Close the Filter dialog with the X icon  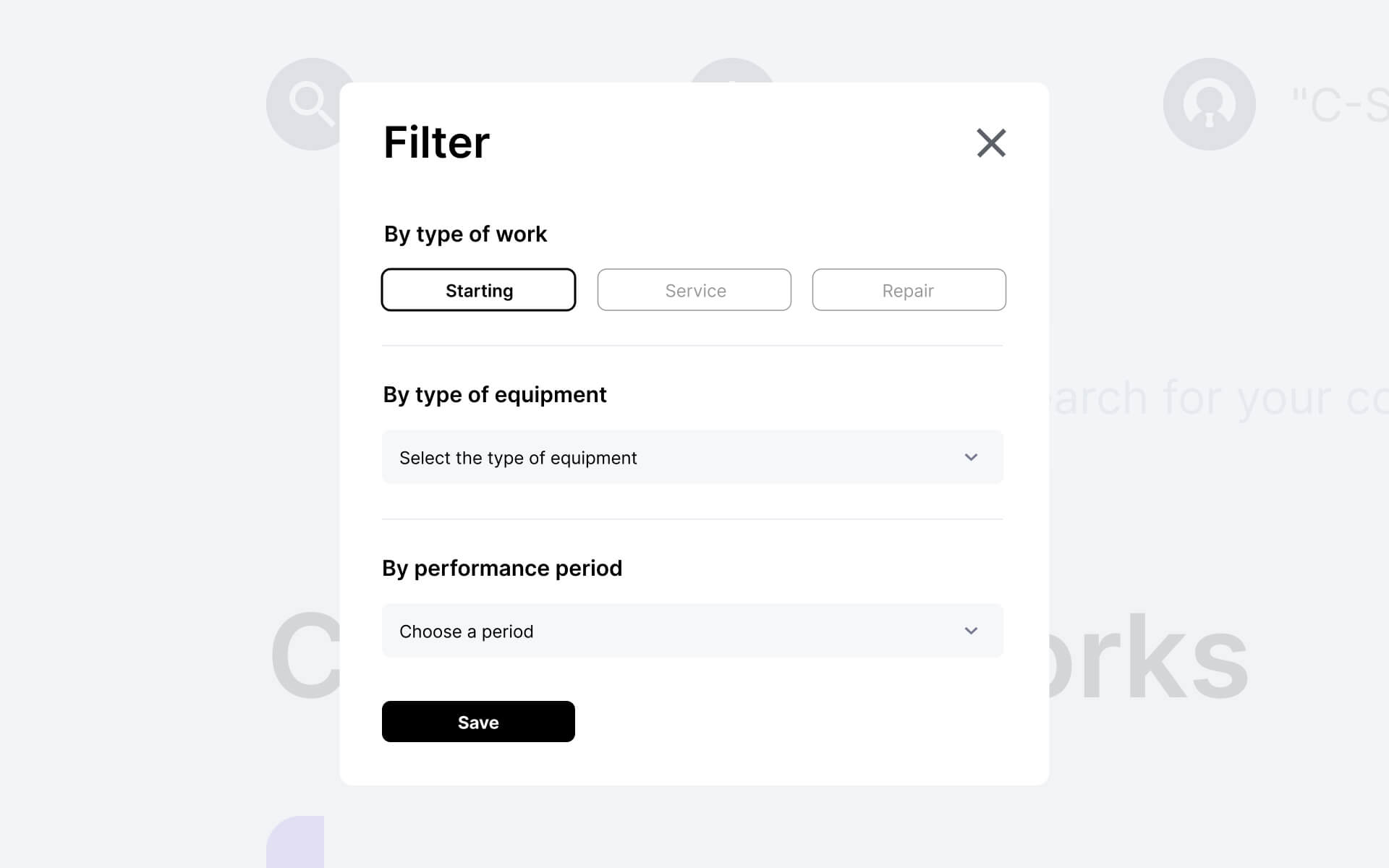point(991,142)
